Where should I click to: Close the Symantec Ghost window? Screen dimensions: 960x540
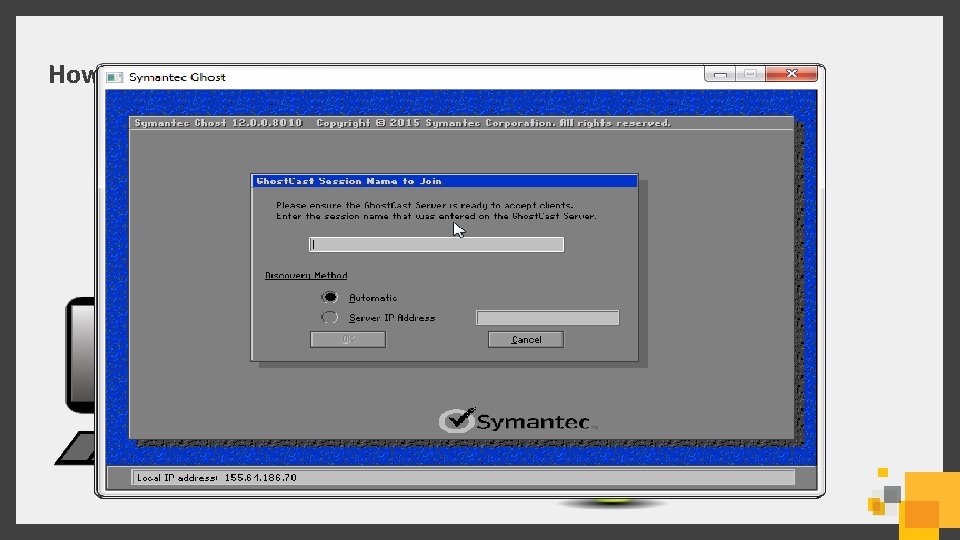tap(791, 73)
